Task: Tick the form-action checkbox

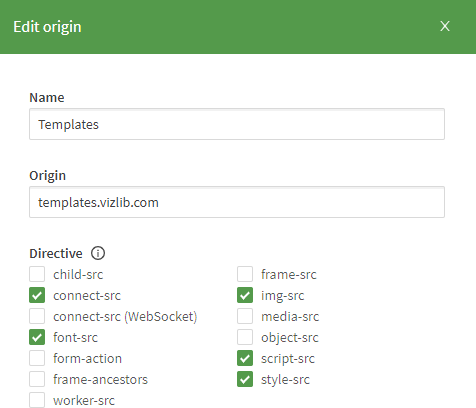Action: tap(37, 358)
